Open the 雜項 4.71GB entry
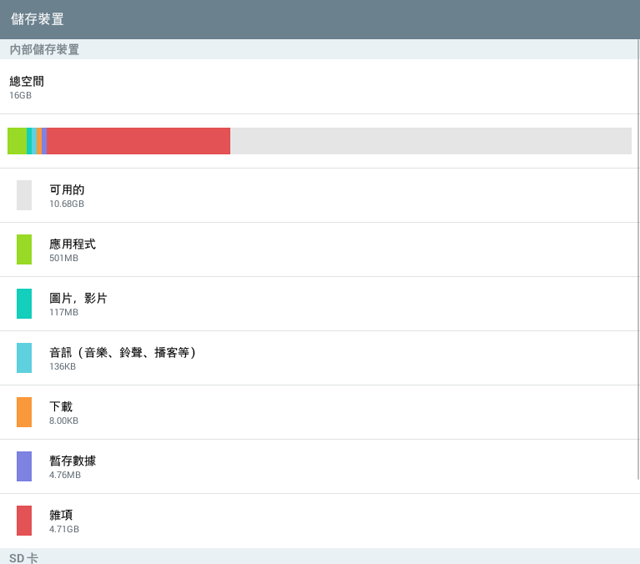 [319, 521]
